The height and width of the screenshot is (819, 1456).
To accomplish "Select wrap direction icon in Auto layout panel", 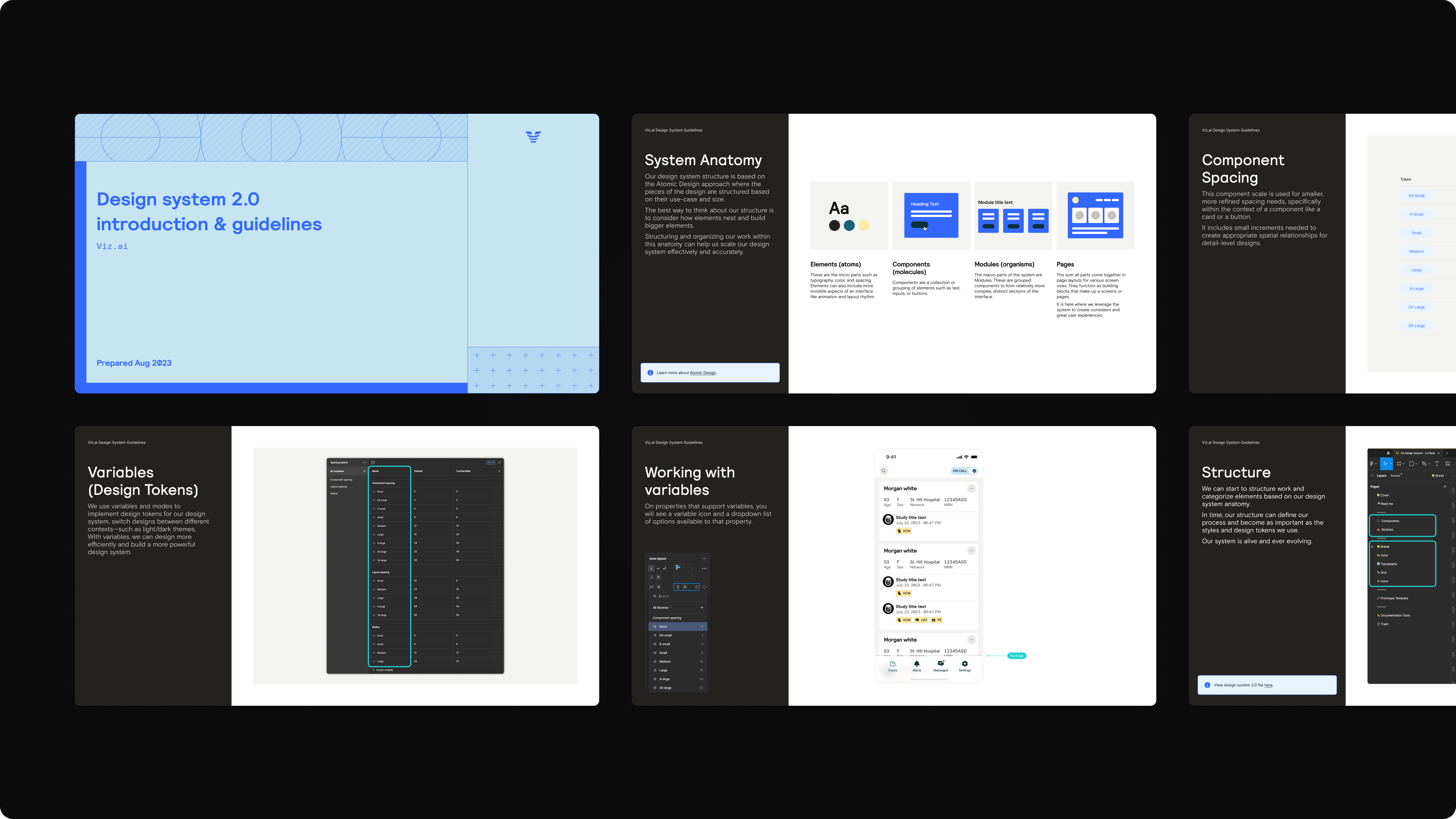I will [x=665, y=568].
